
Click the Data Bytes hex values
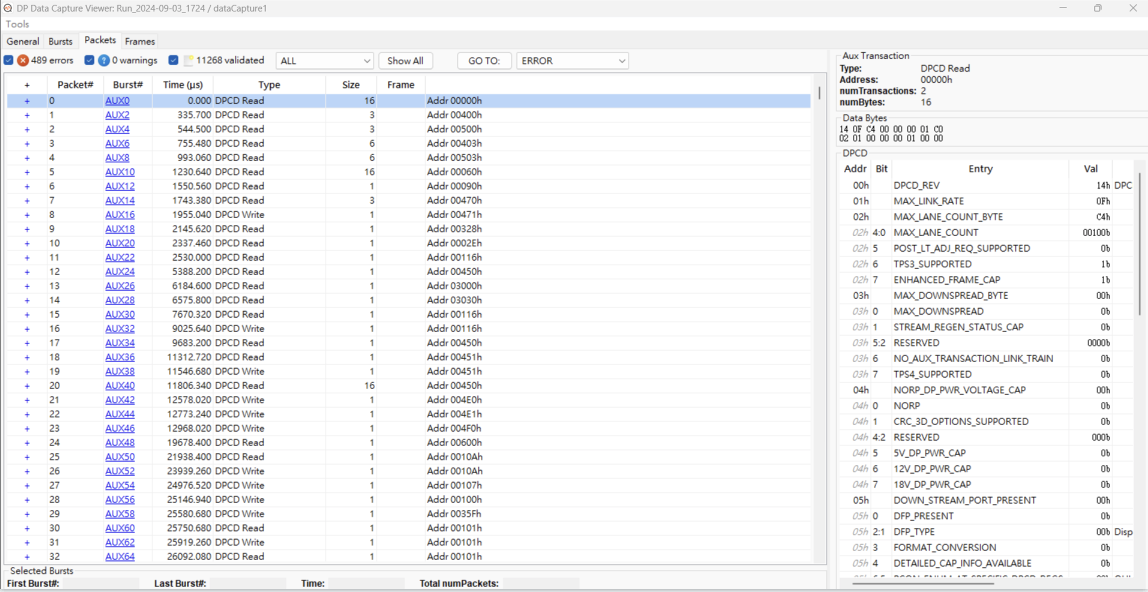coord(891,133)
